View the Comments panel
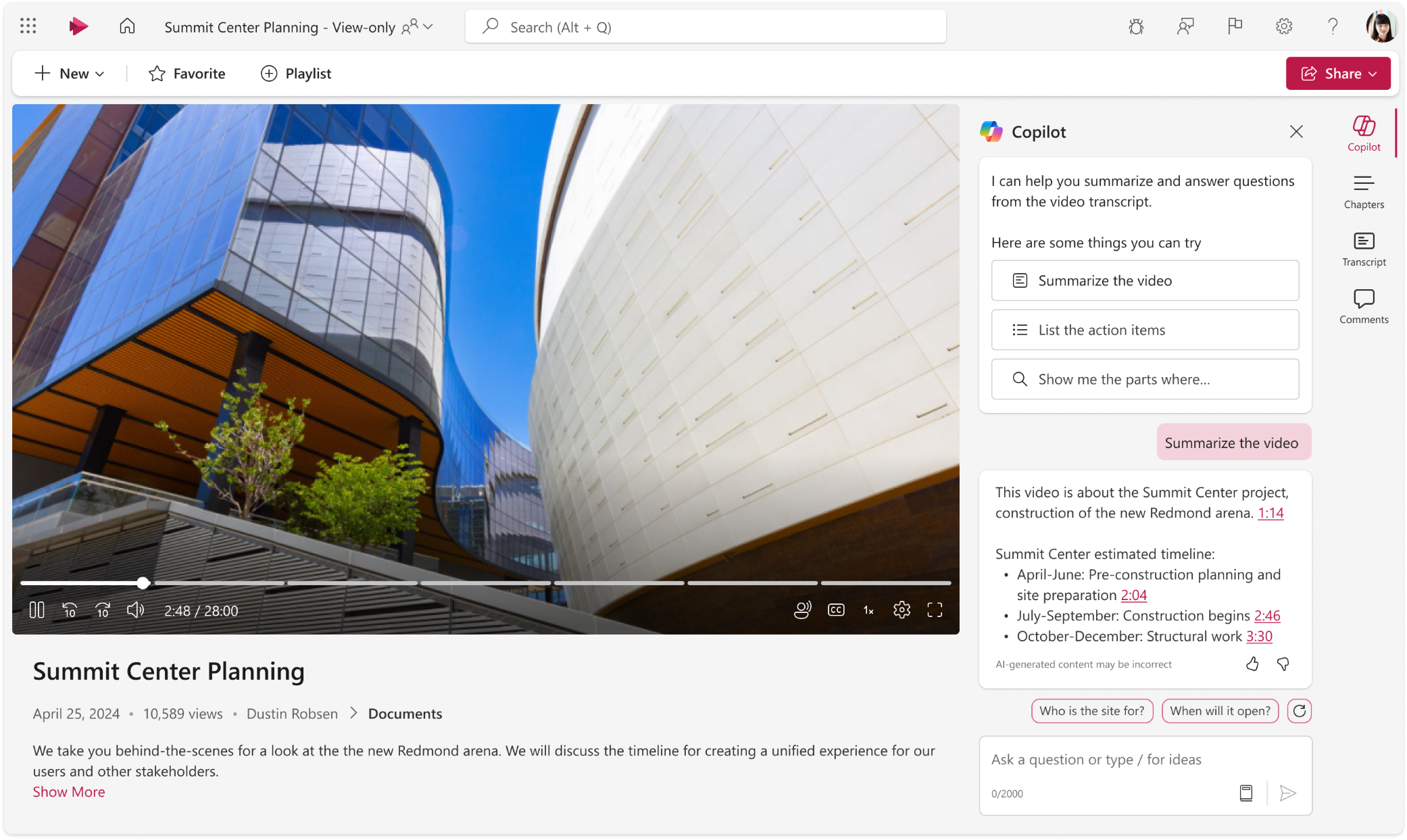The width and height of the screenshot is (1407, 840). click(1363, 304)
